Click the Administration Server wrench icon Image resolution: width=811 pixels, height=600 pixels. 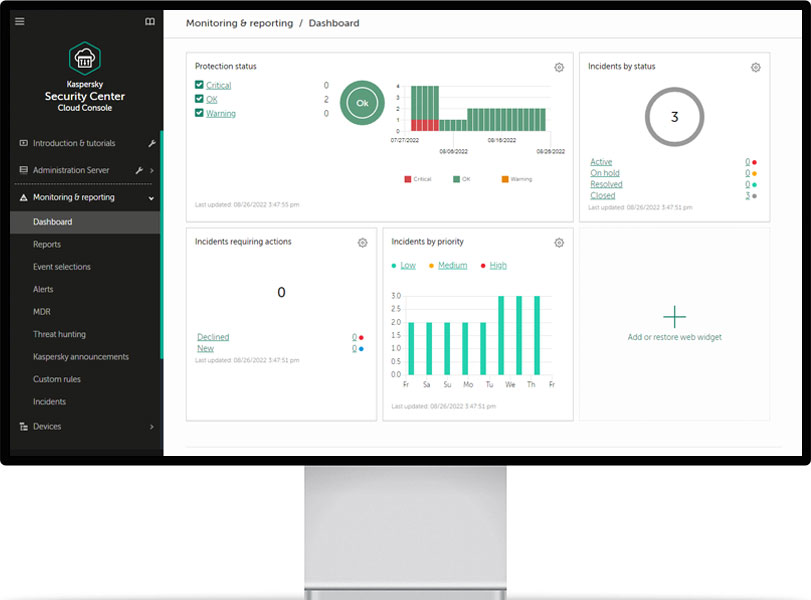click(x=139, y=170)
